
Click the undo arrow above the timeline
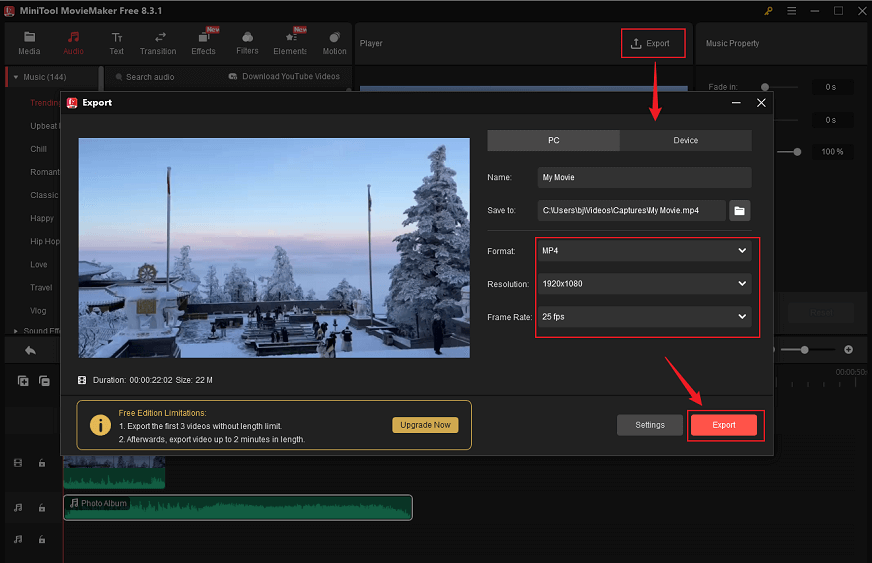click(x=30, y=350)
